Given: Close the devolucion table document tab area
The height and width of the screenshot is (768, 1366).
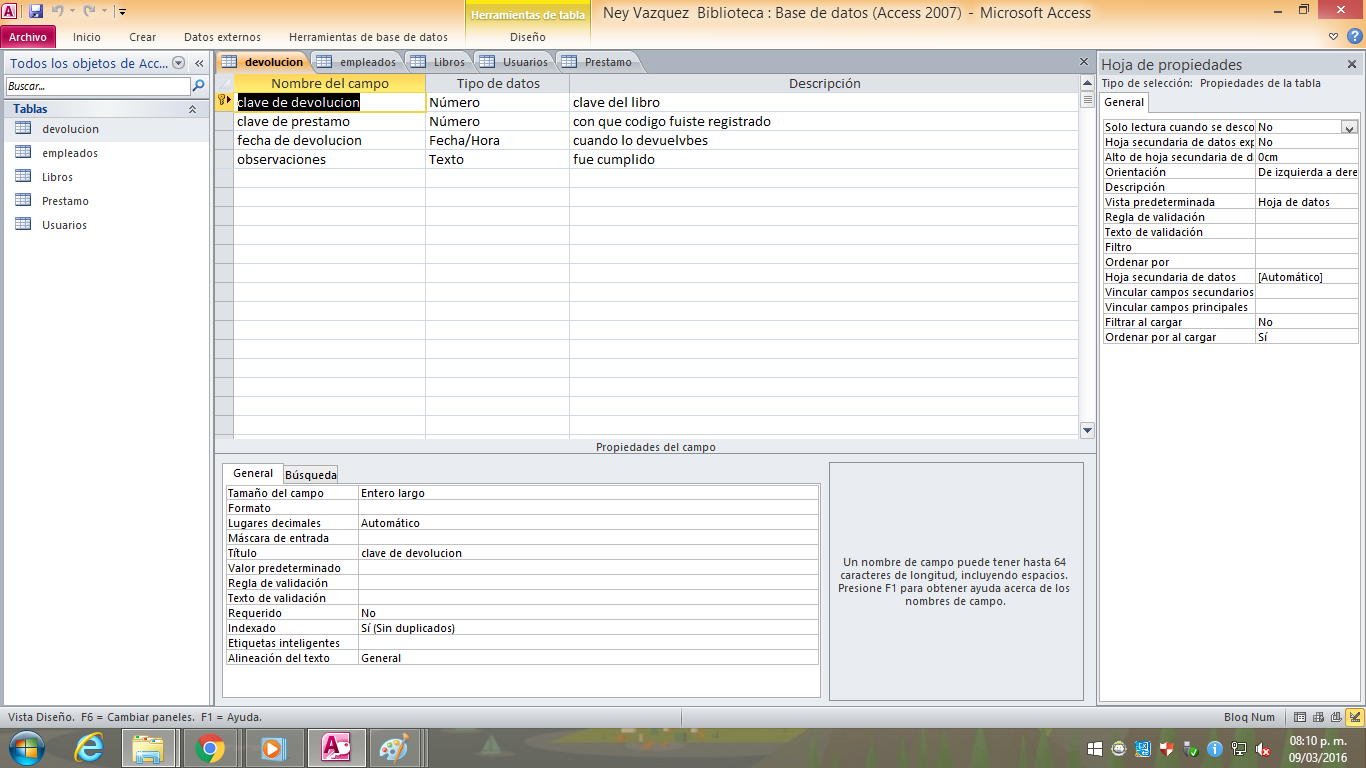Looking at the screenshot, I should [1084, 62].
